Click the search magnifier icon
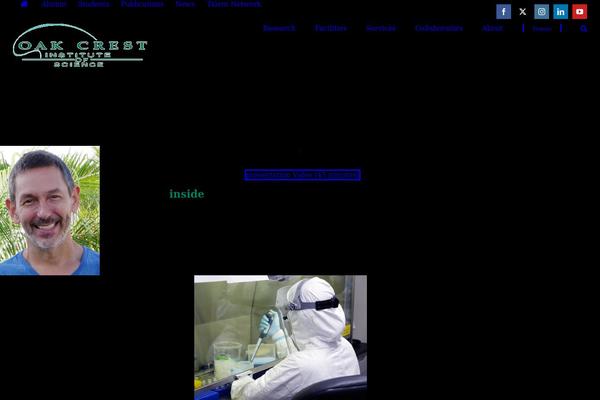The image size is (600, 400). click(x=583, y=28)
